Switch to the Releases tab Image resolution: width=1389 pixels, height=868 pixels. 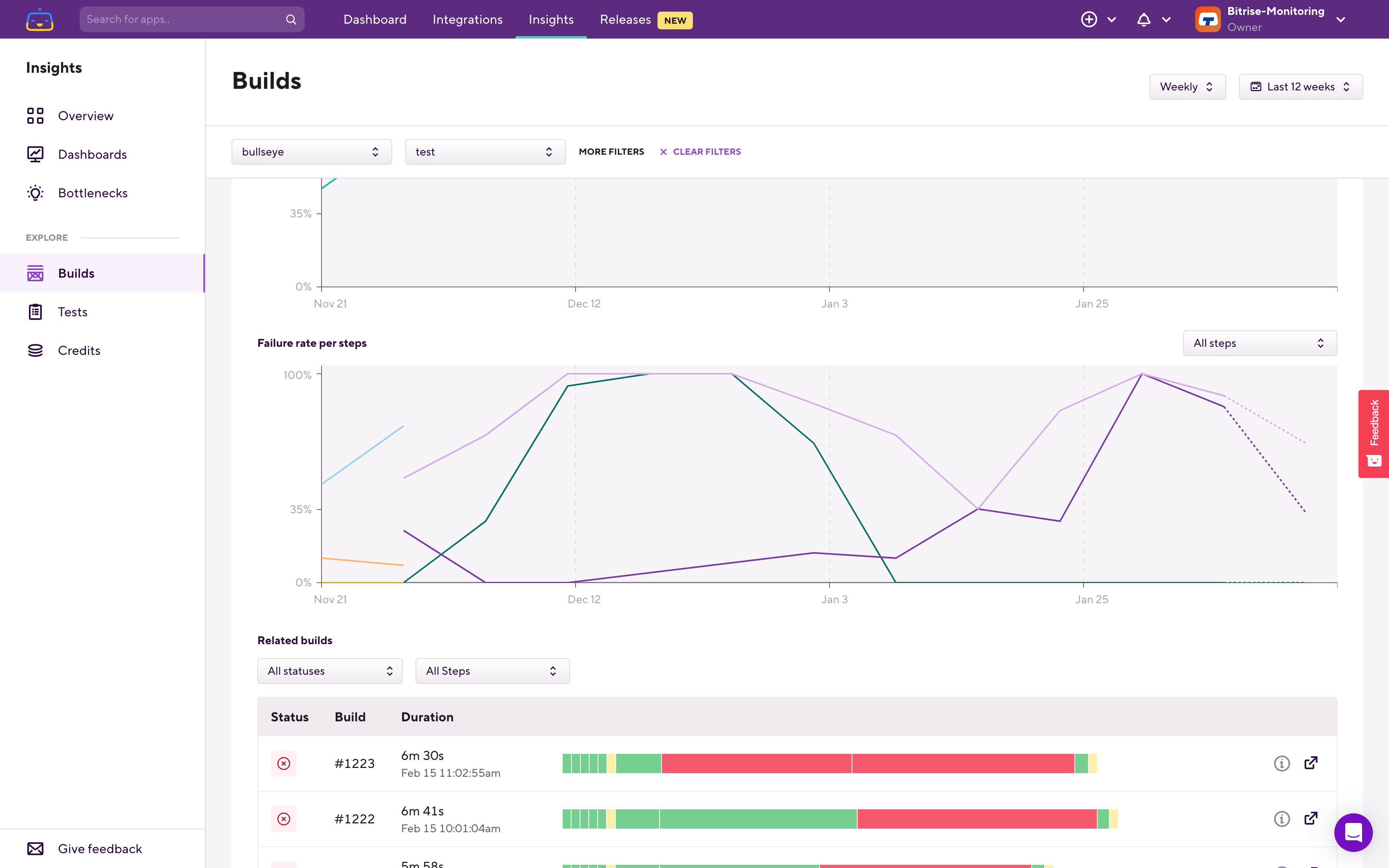[x=625, y=20]
